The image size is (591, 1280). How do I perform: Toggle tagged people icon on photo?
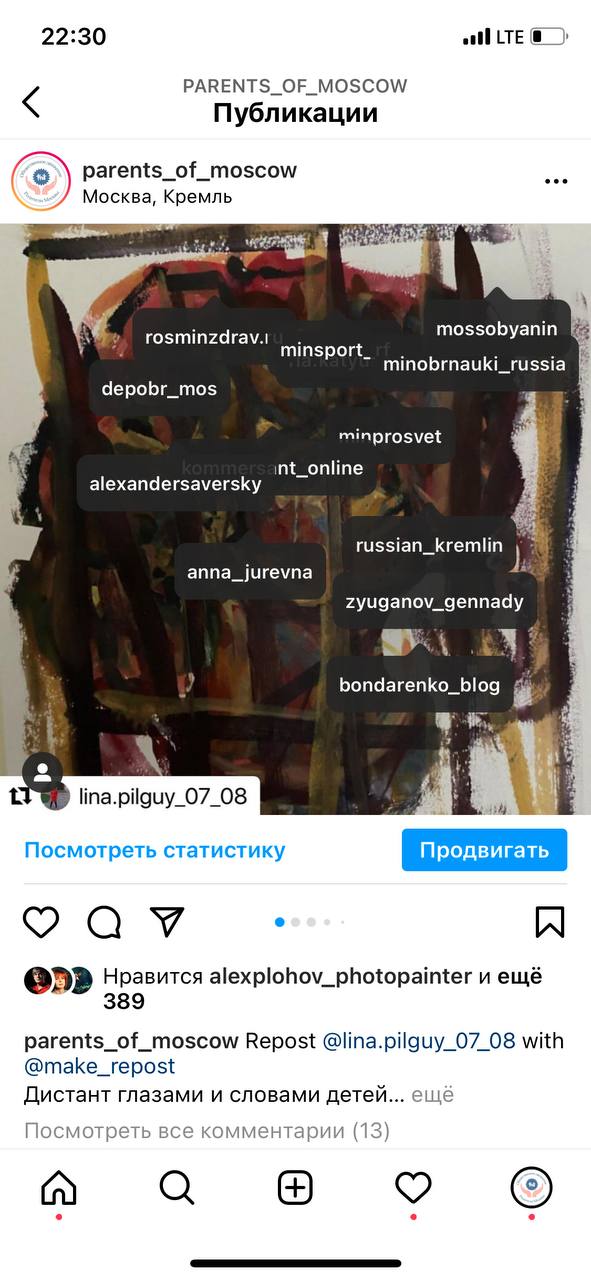coord(43,773)
